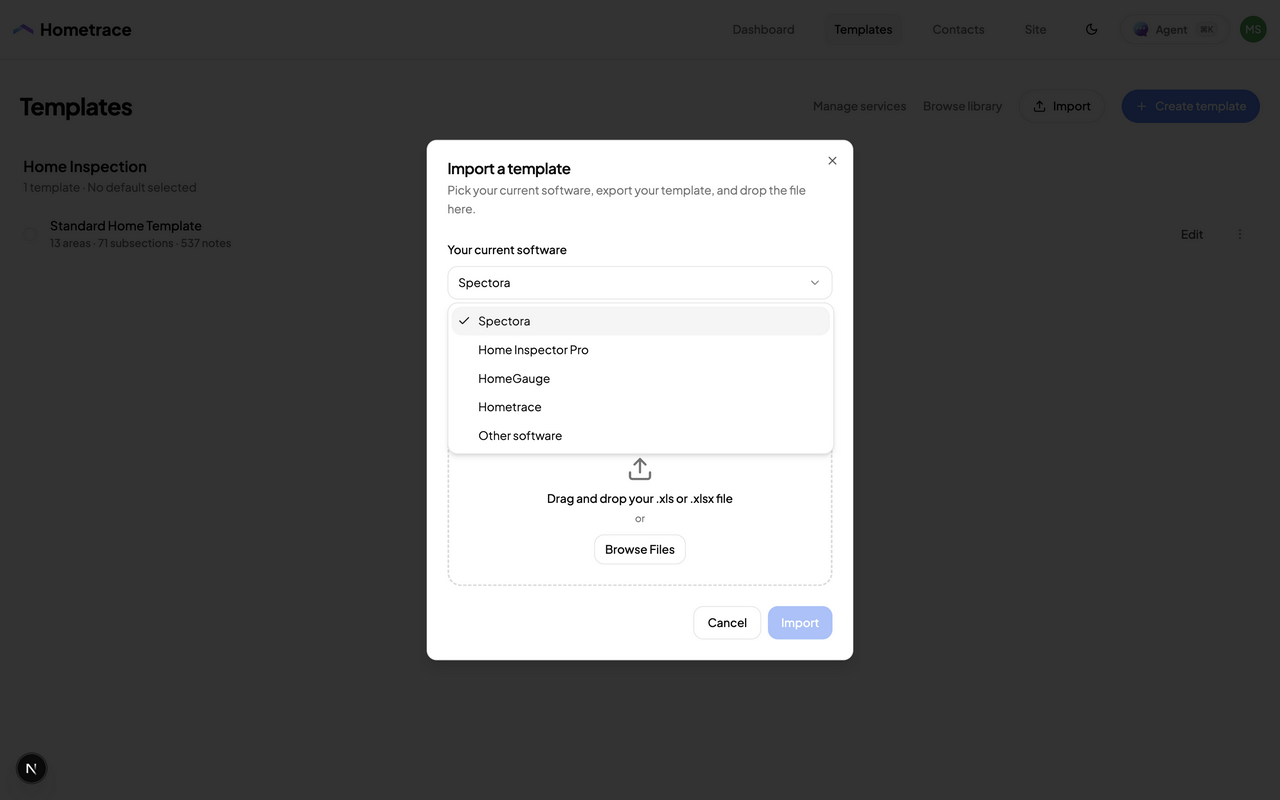Image resolution: width=1280 pixels, height=800 pixels.
Task: Go to the Site nav tab
Action: (1035, 30)
